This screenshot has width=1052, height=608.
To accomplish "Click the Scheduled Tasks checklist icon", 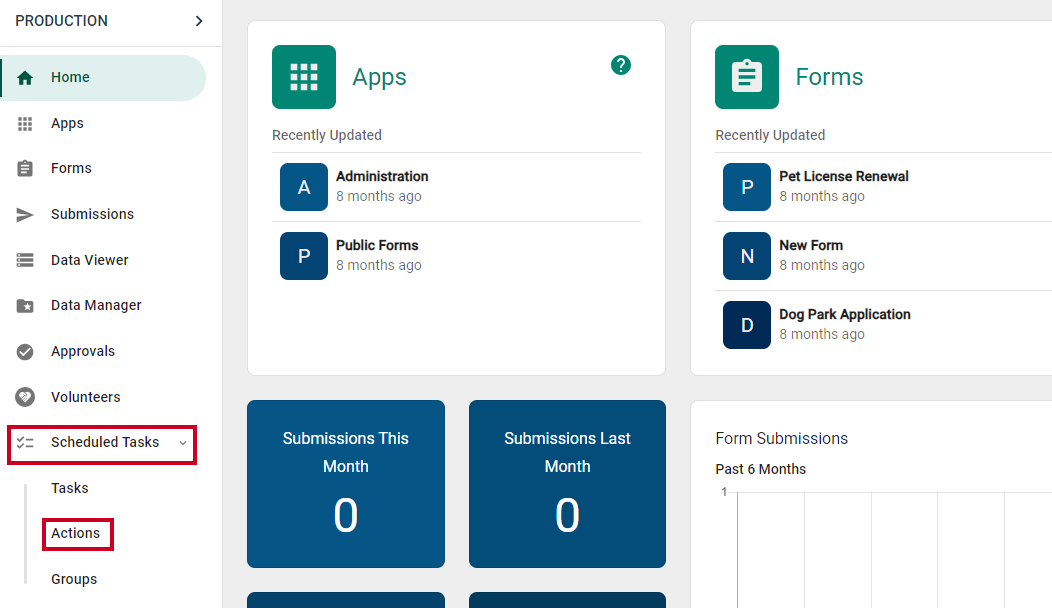I will pyautogui.click(x=25, y=442).
